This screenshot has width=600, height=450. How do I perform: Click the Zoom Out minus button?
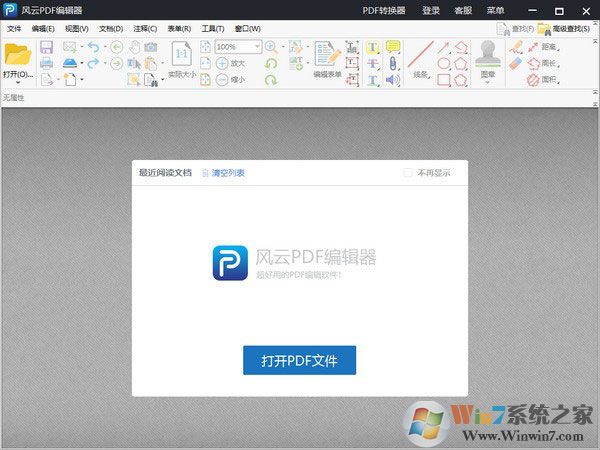(222, 80)
